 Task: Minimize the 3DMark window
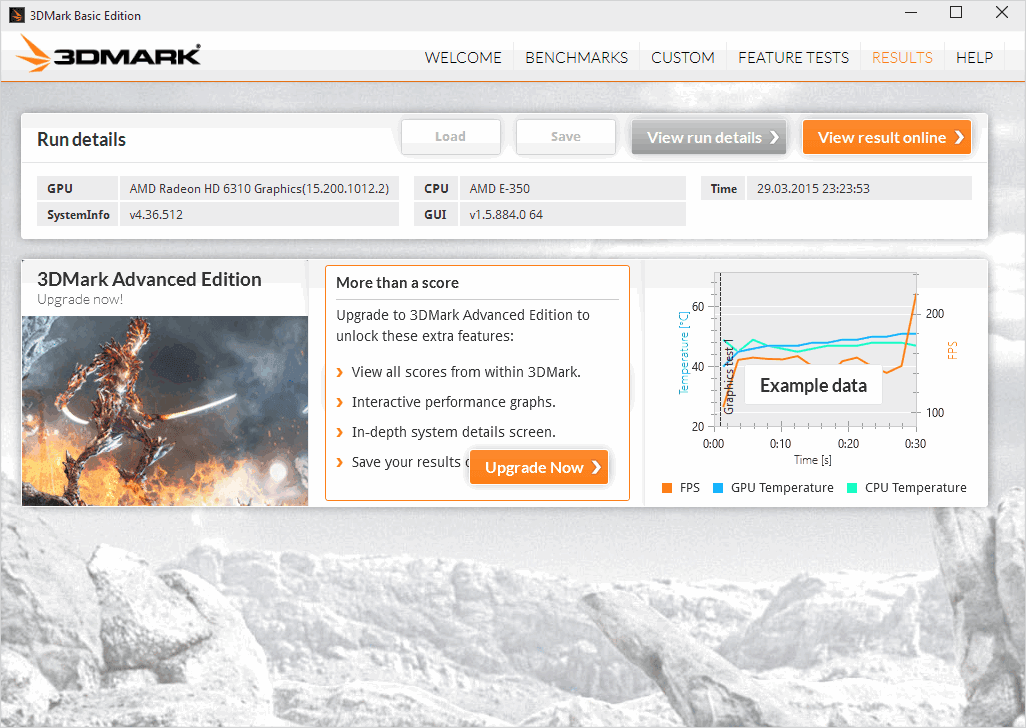[910, 12]
